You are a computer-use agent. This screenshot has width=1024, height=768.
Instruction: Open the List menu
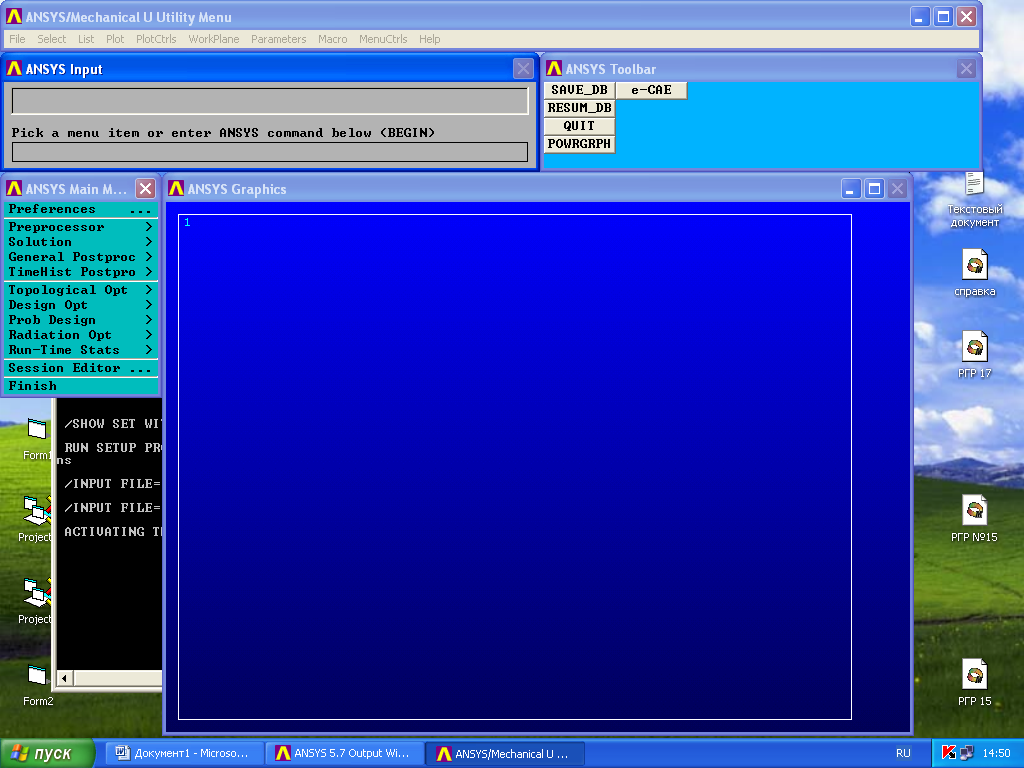86,39
